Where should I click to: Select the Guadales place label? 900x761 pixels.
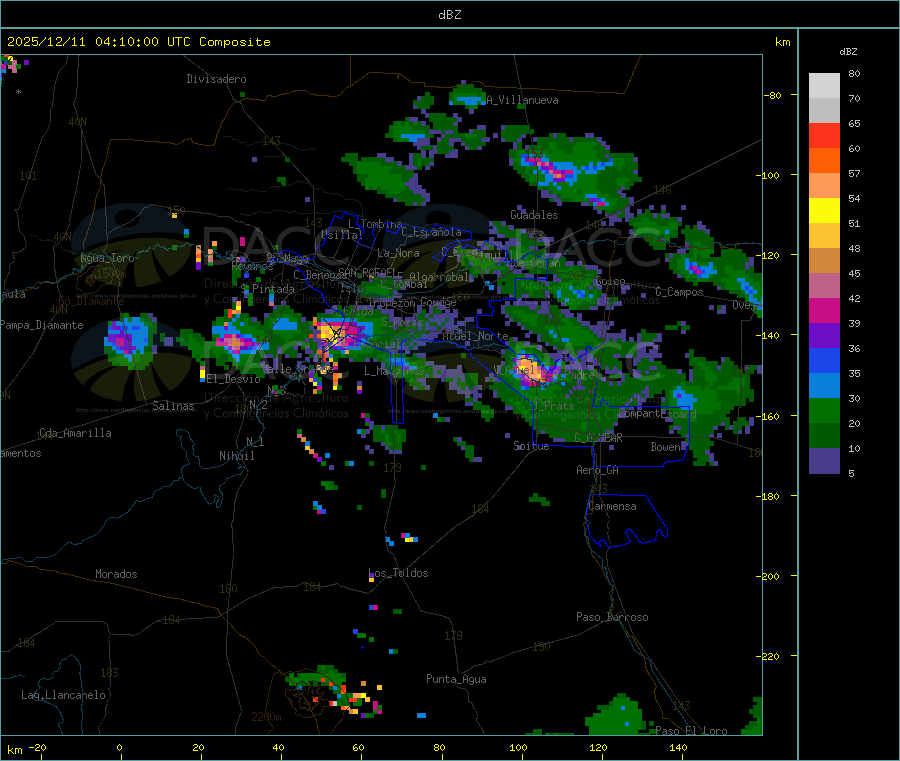[534, 215]
